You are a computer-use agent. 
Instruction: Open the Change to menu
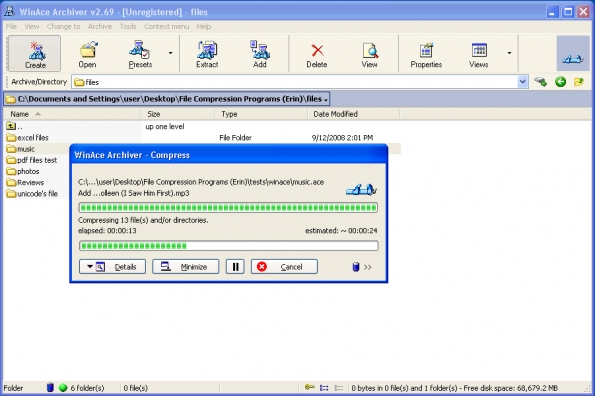(x=63, y=26)
